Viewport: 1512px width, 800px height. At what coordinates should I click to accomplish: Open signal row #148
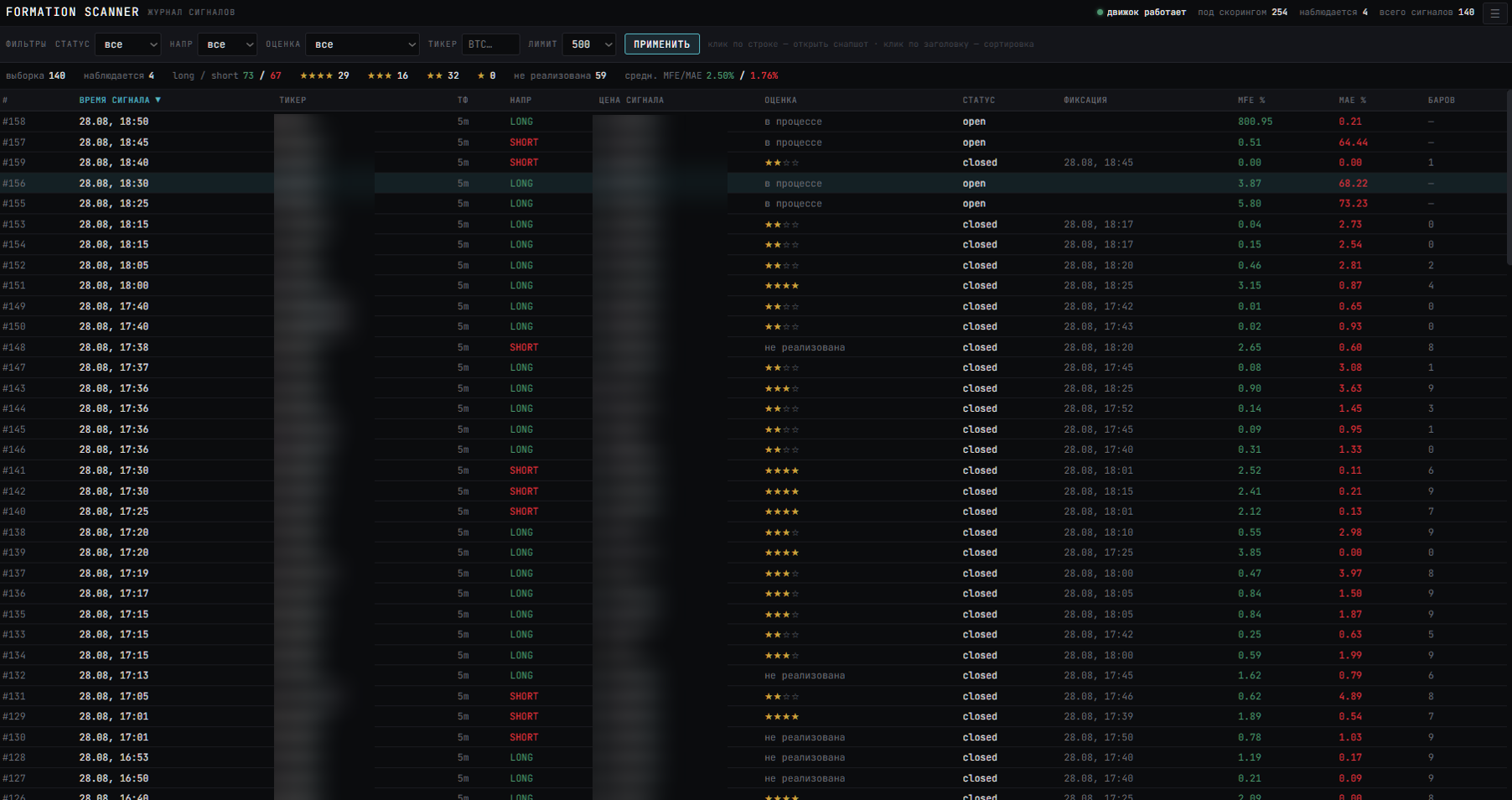coord(754,347)
